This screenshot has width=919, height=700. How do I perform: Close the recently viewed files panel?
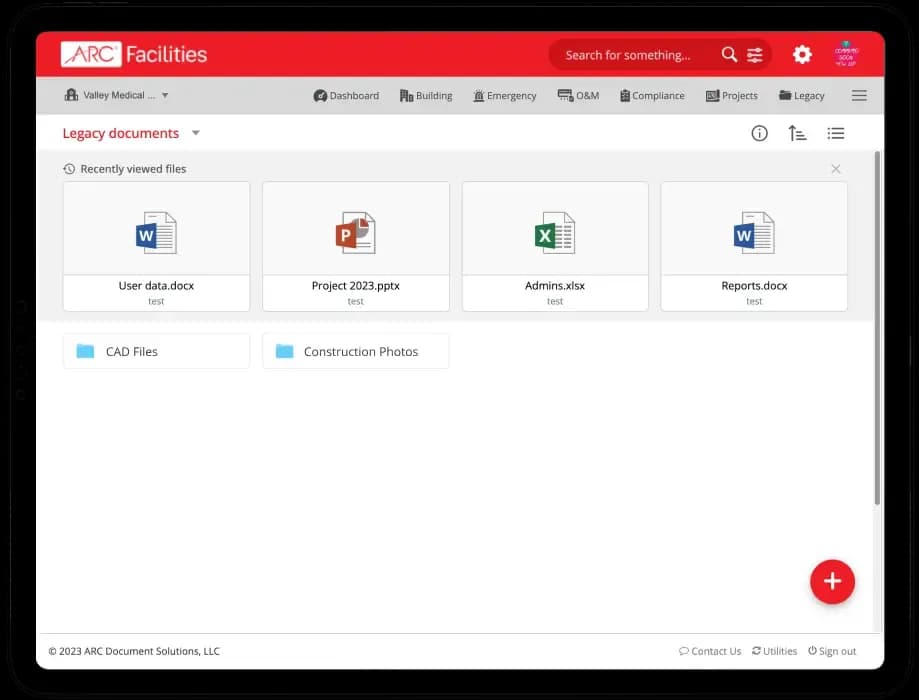click(836, 169)
